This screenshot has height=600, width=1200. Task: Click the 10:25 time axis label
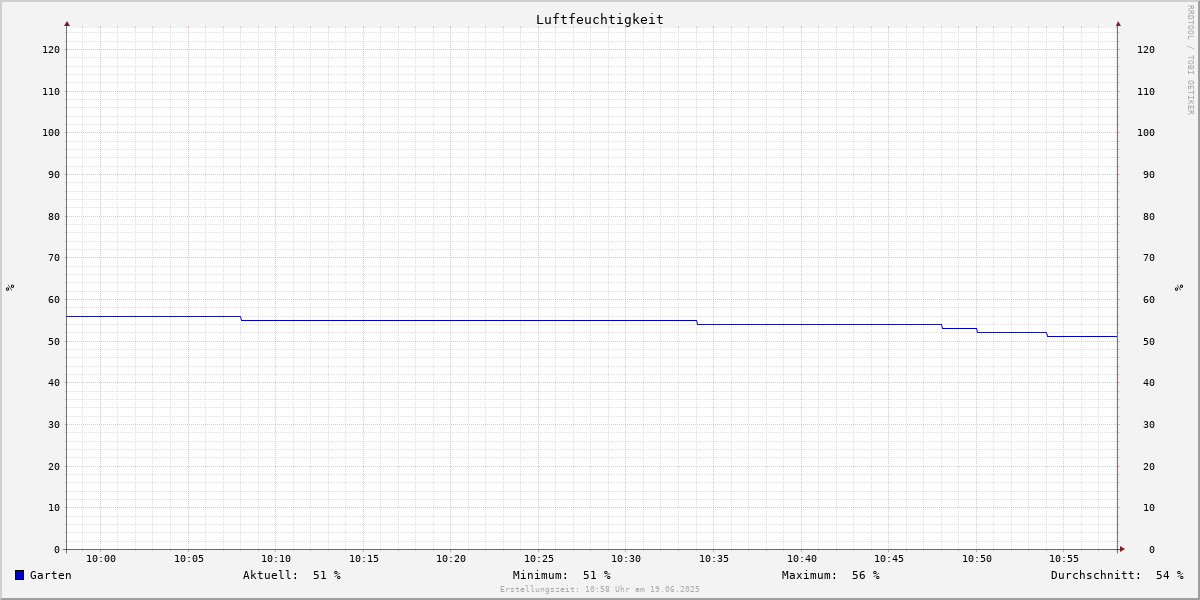[539, 559]
